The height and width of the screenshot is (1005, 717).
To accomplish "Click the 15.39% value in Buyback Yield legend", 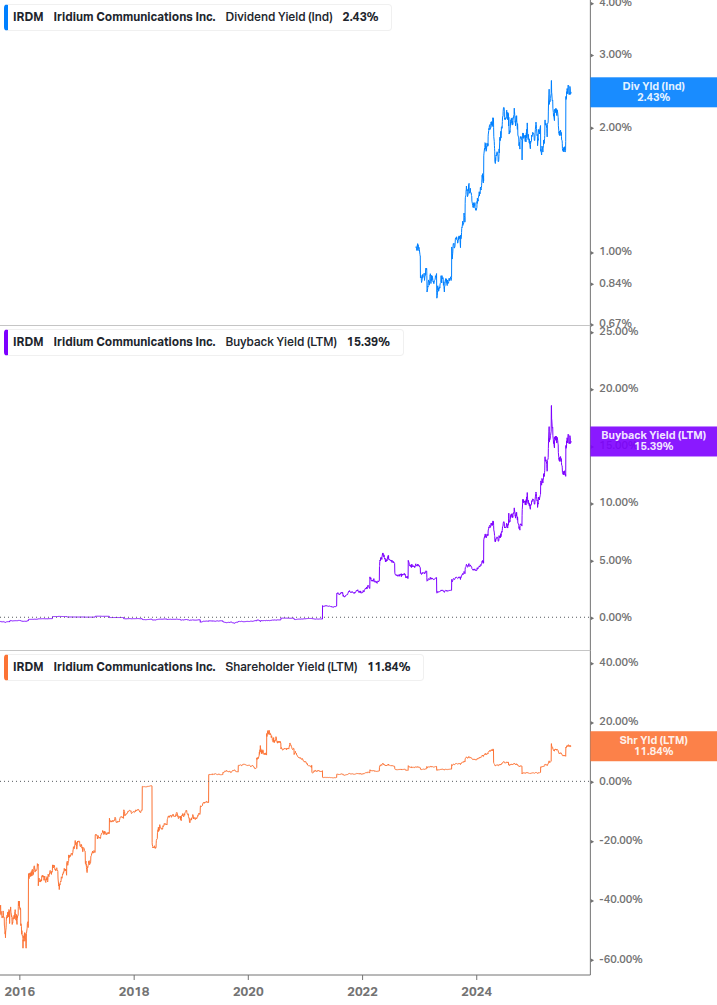I will [x=368, y=342].
